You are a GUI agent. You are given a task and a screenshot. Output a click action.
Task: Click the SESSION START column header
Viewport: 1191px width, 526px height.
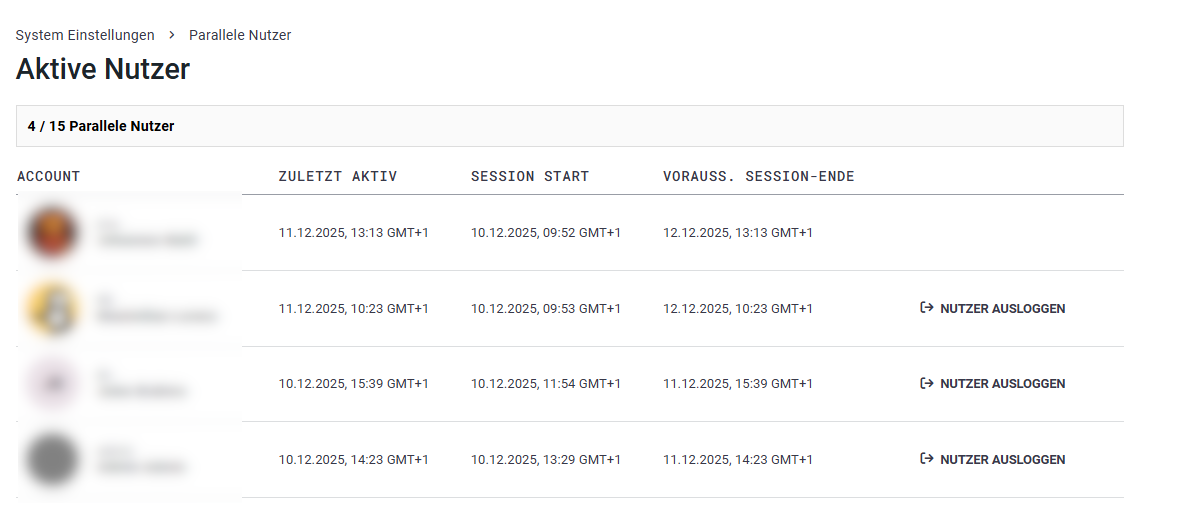click(x=530, y=176)
